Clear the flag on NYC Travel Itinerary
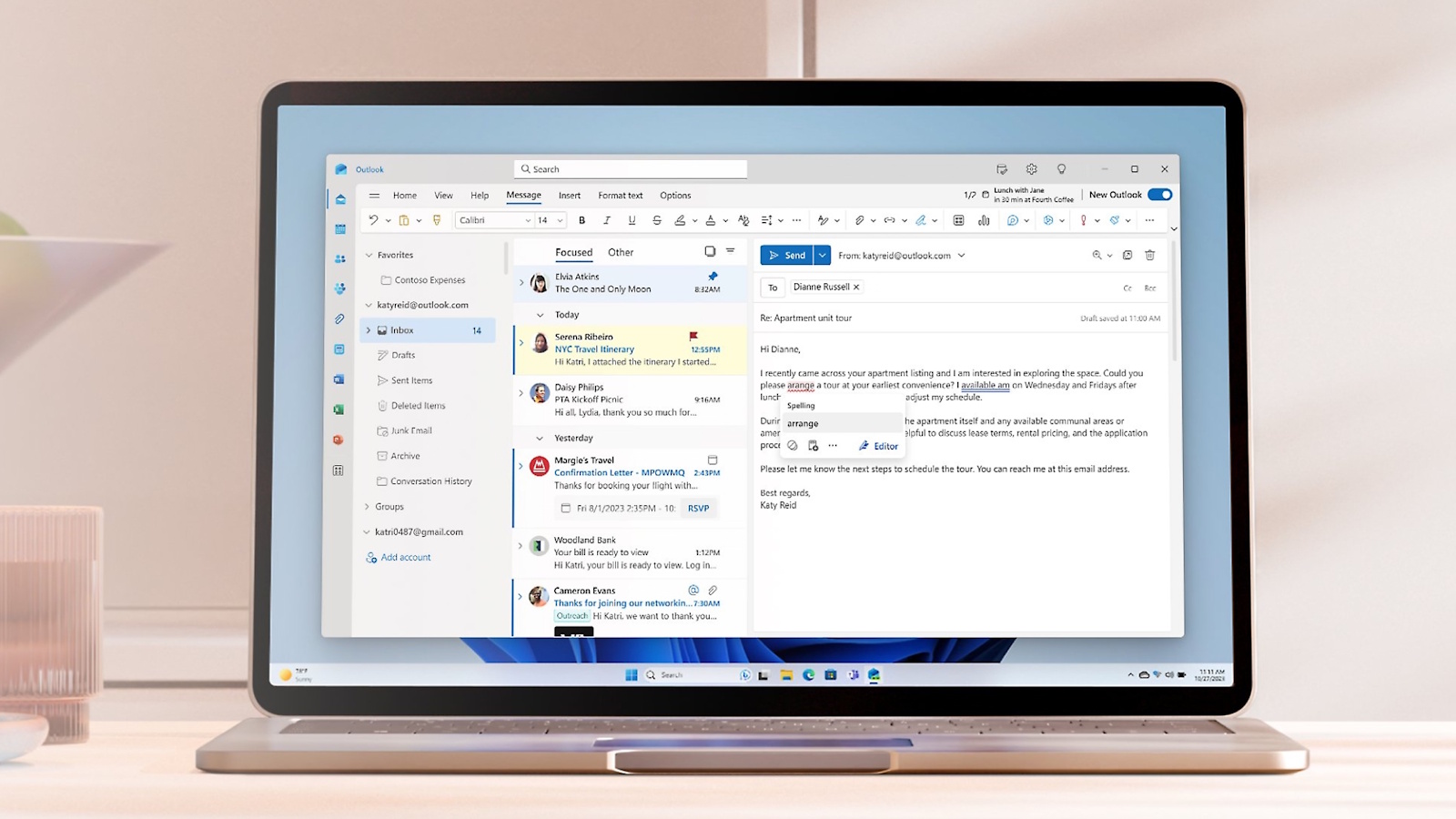The image size is (1456, 819). coord(693,336)
